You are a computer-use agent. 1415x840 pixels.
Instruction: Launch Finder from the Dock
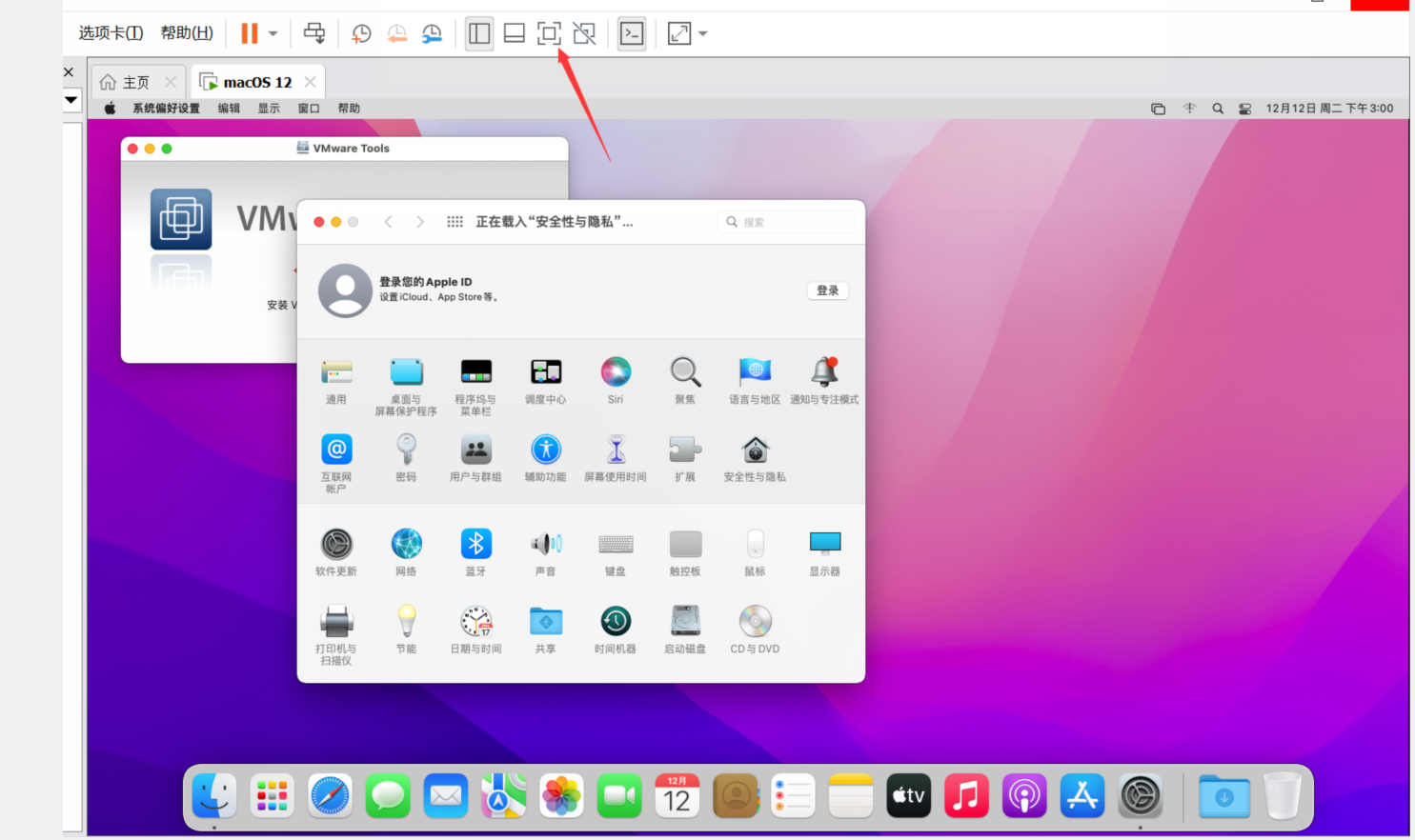click(214, 795)
